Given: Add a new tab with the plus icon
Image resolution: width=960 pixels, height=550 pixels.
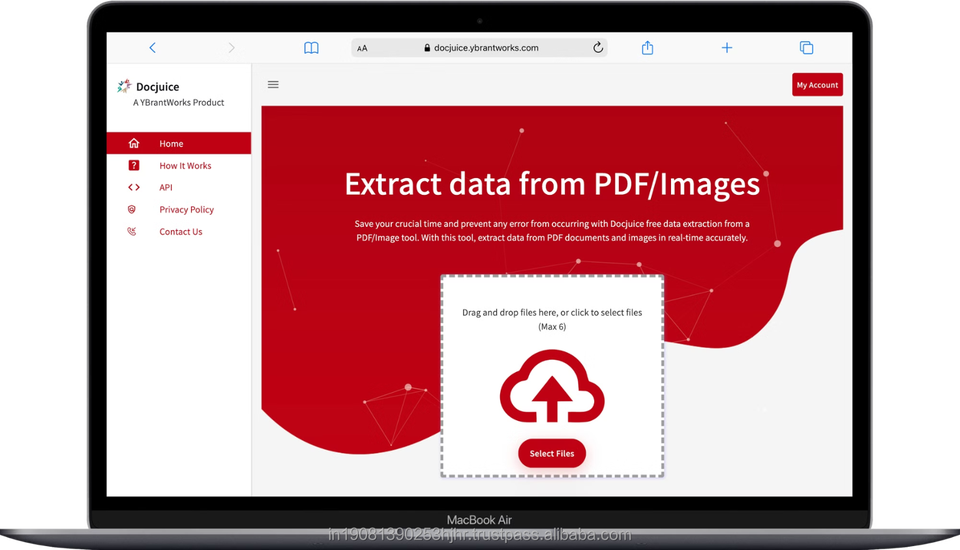Looking at the screenshot, I should [x=727, y=48].
